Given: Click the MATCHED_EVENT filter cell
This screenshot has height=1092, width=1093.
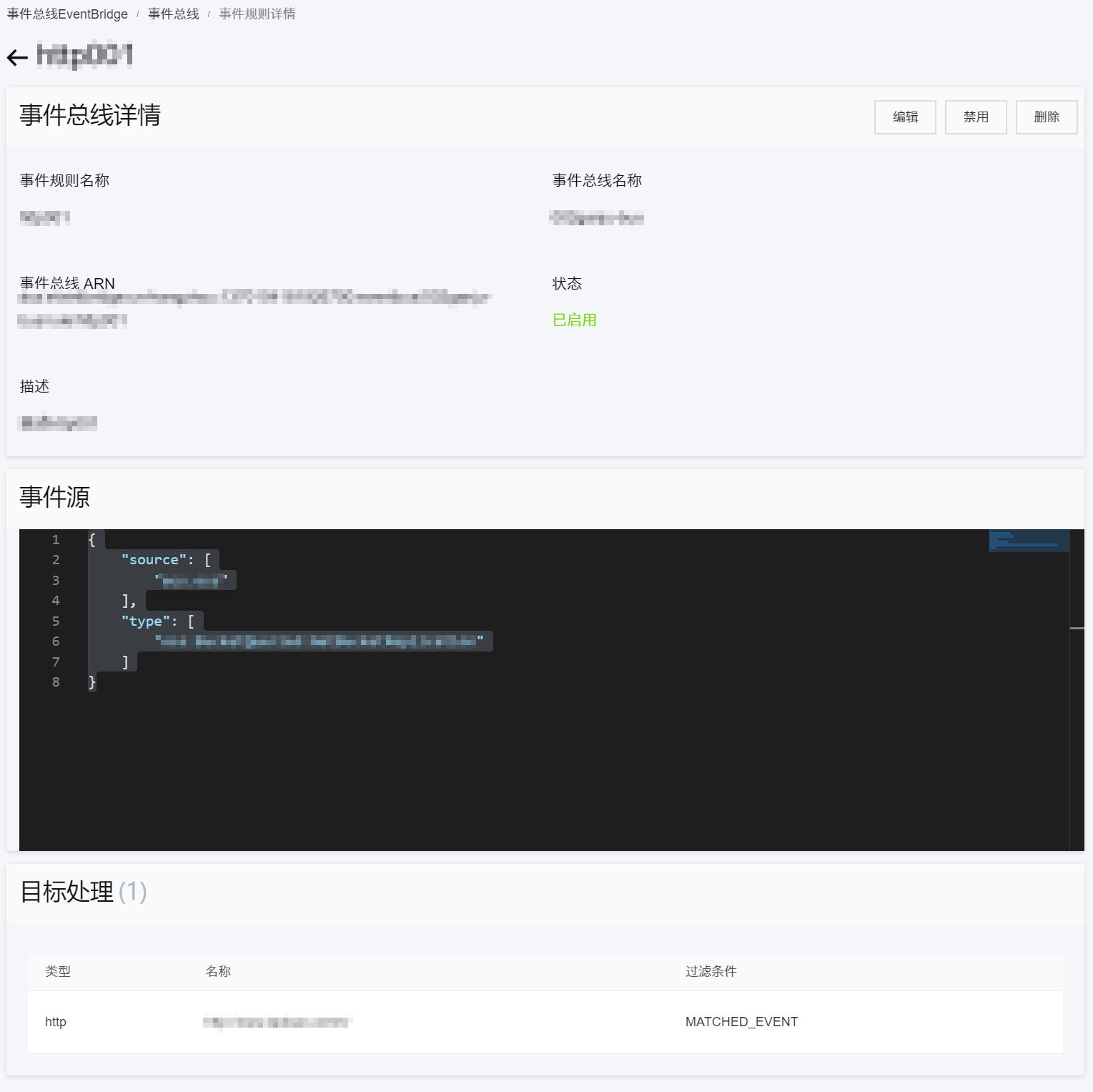Looking at the screenshot, I should 741,1022.
